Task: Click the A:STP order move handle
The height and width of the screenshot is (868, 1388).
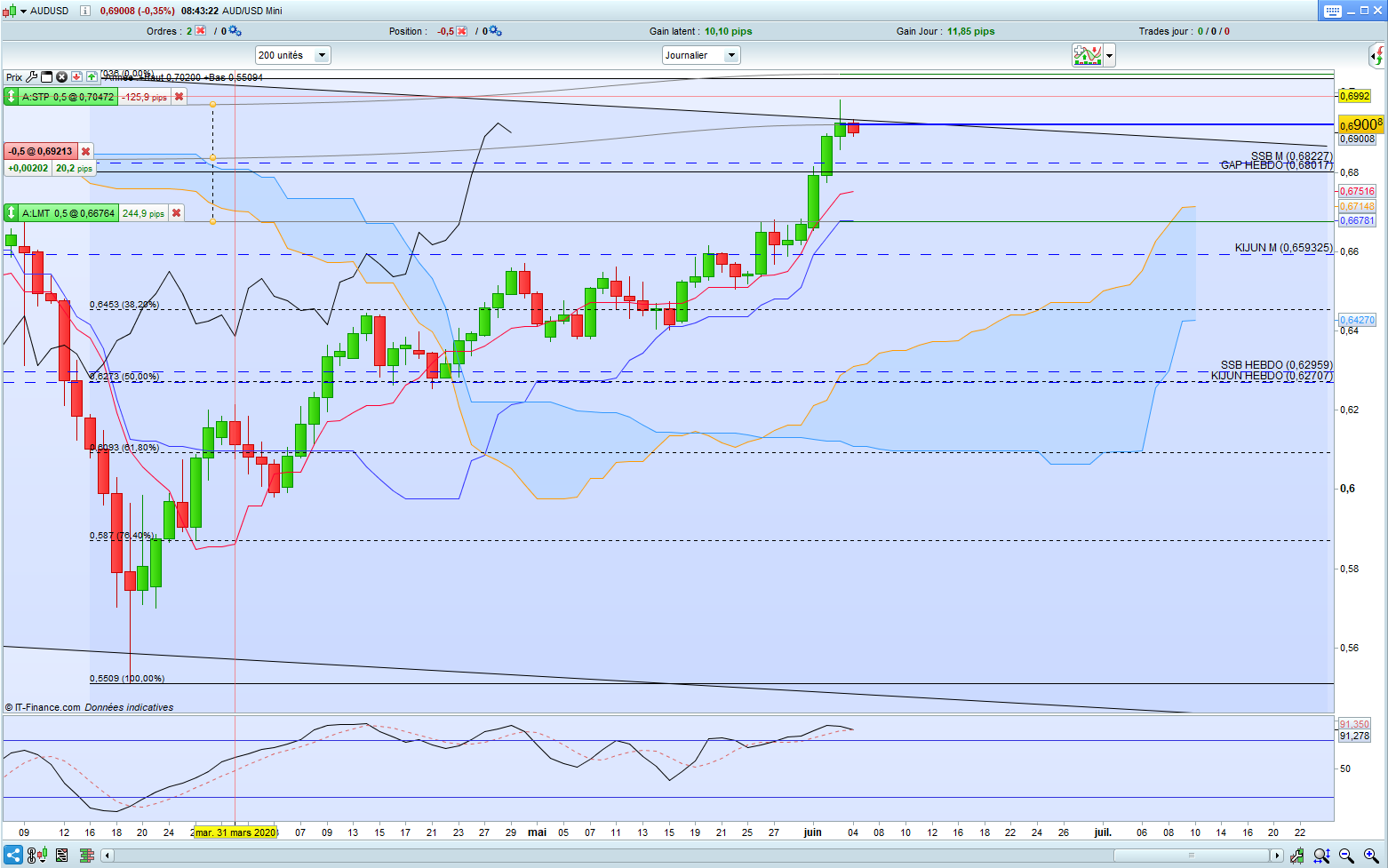Action: point(12,97)
